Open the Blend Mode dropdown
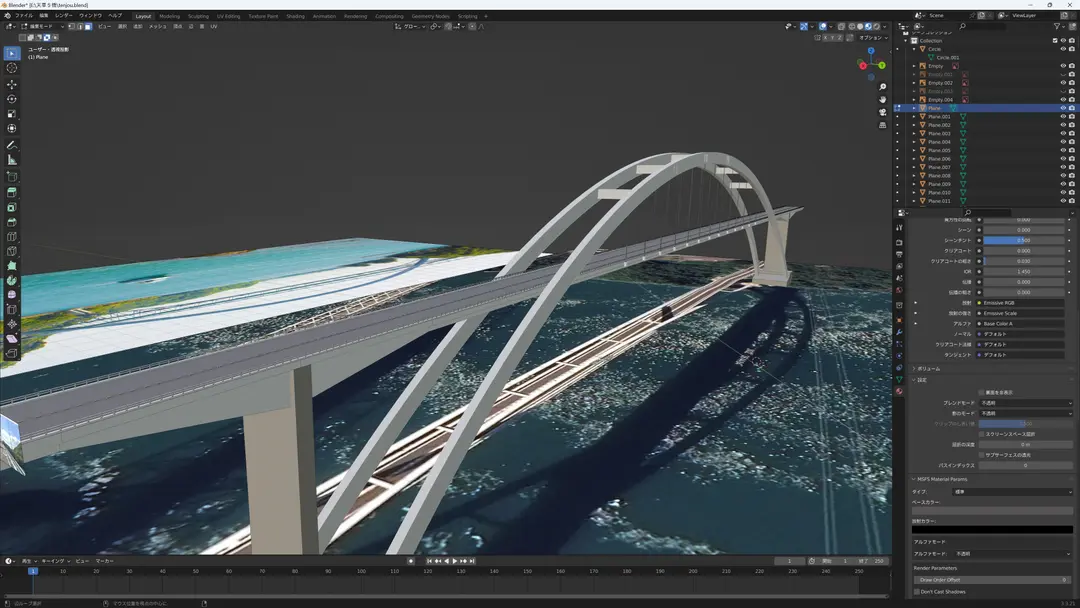The width and height of the screenshot is (1080, 608). click(x=1026, y=403)
